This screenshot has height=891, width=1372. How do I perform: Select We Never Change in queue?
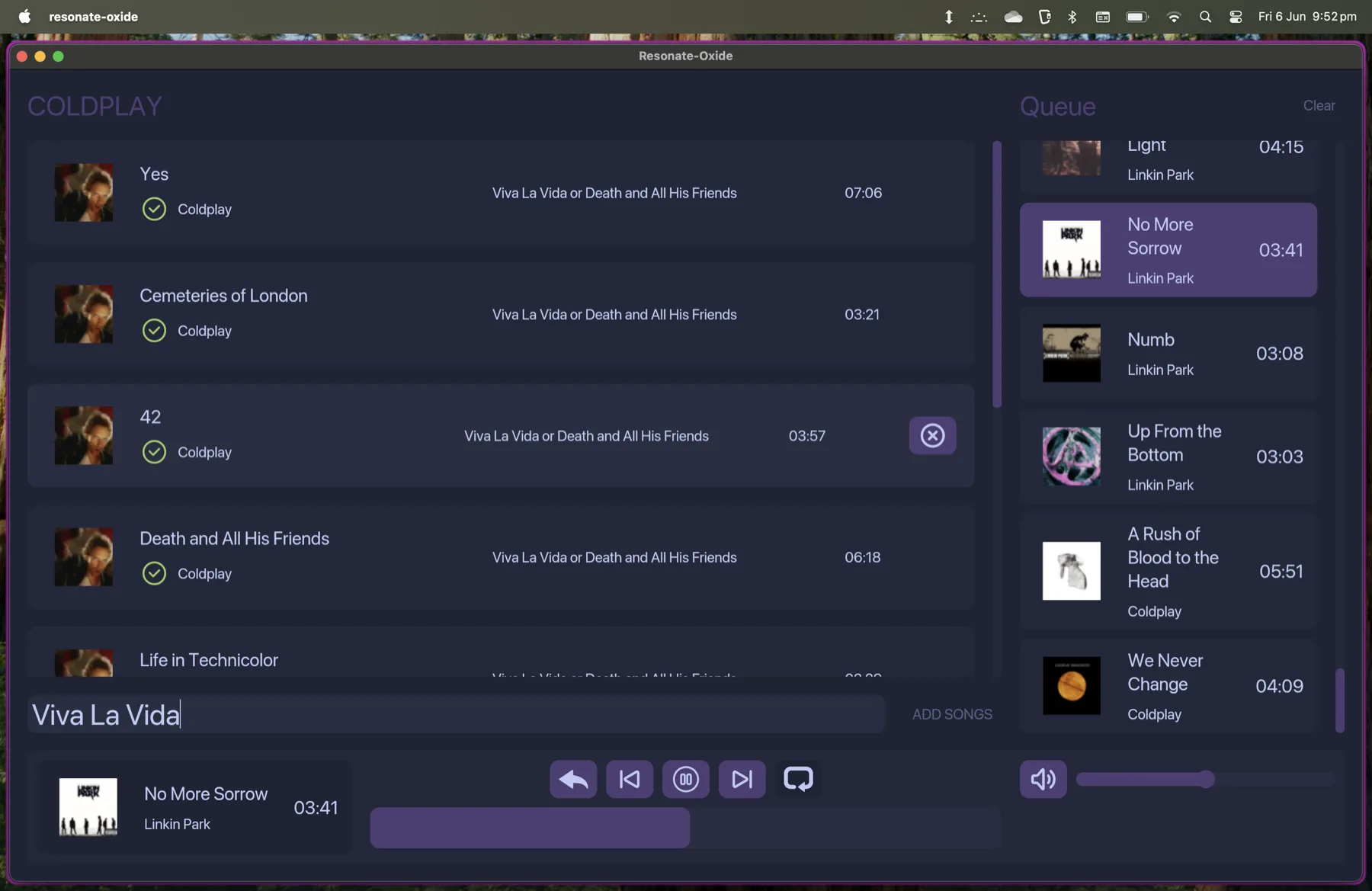1168,686
